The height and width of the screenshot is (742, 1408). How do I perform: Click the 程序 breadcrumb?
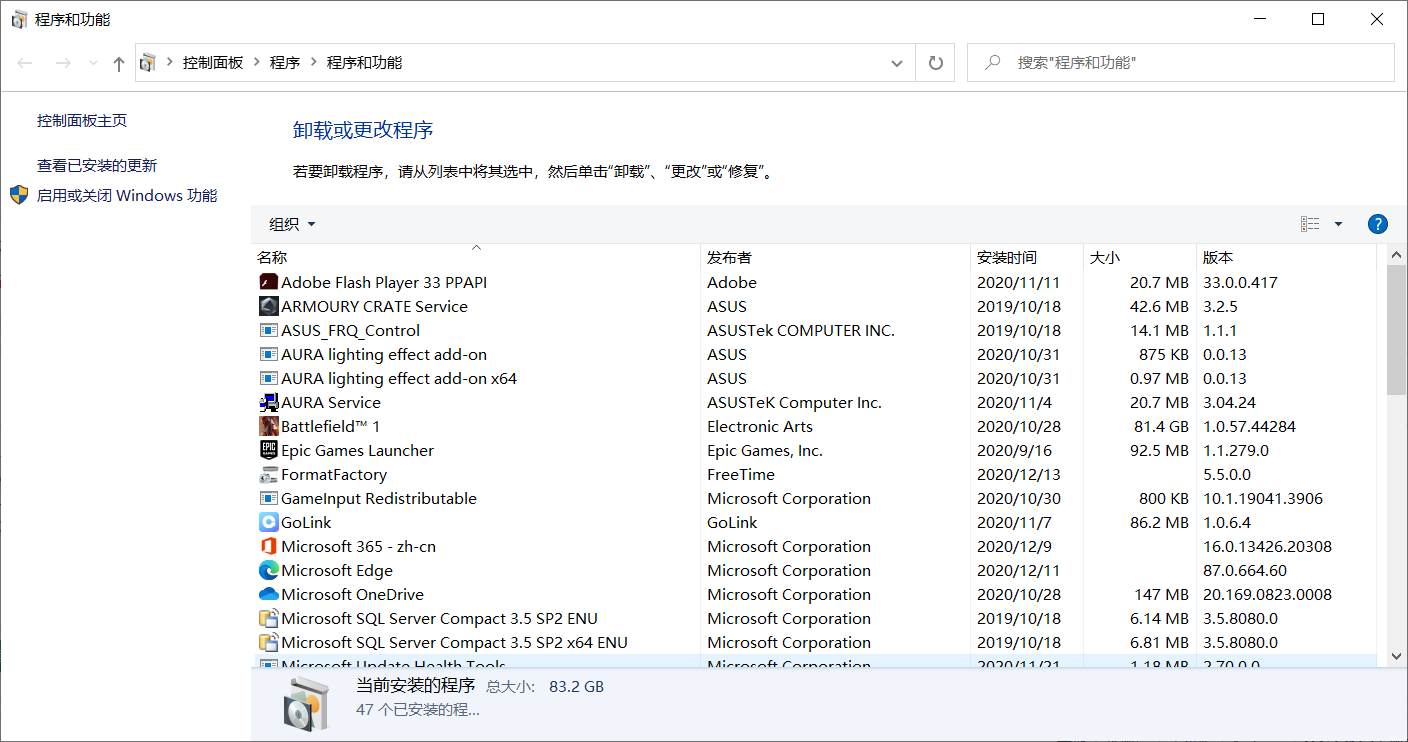(285, 63)
